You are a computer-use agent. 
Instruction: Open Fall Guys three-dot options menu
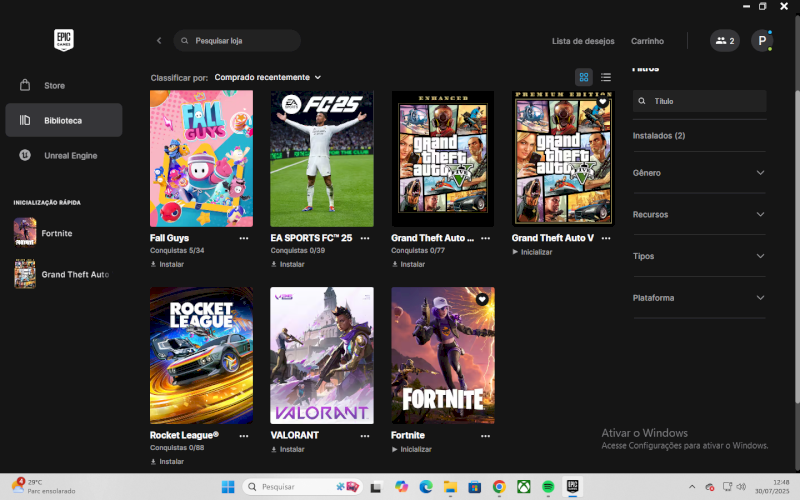coord(244,239)
